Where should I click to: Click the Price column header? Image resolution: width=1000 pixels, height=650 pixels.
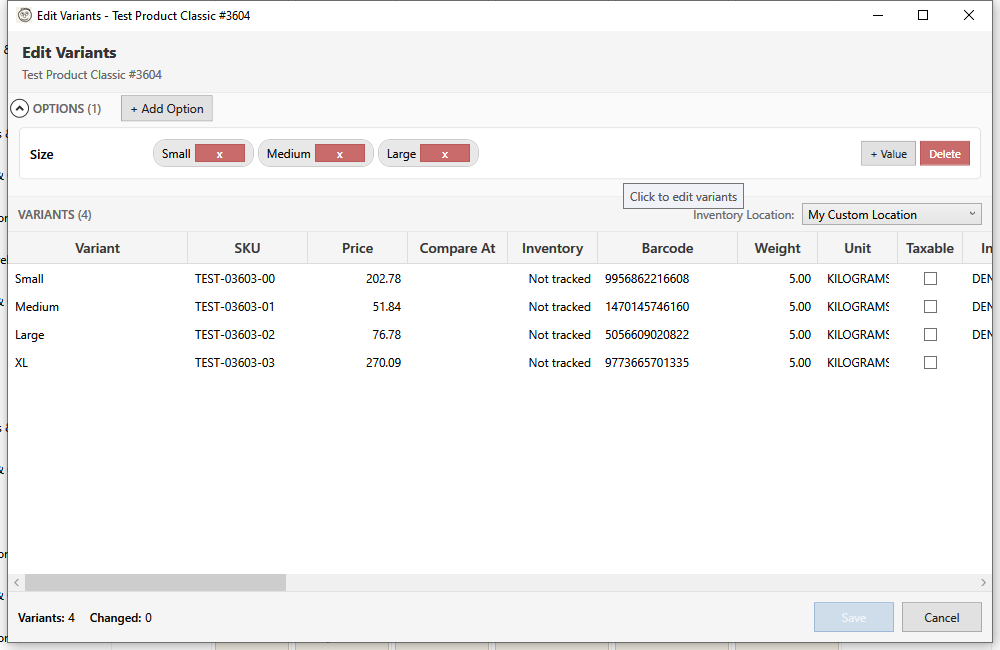pos(357,247)
